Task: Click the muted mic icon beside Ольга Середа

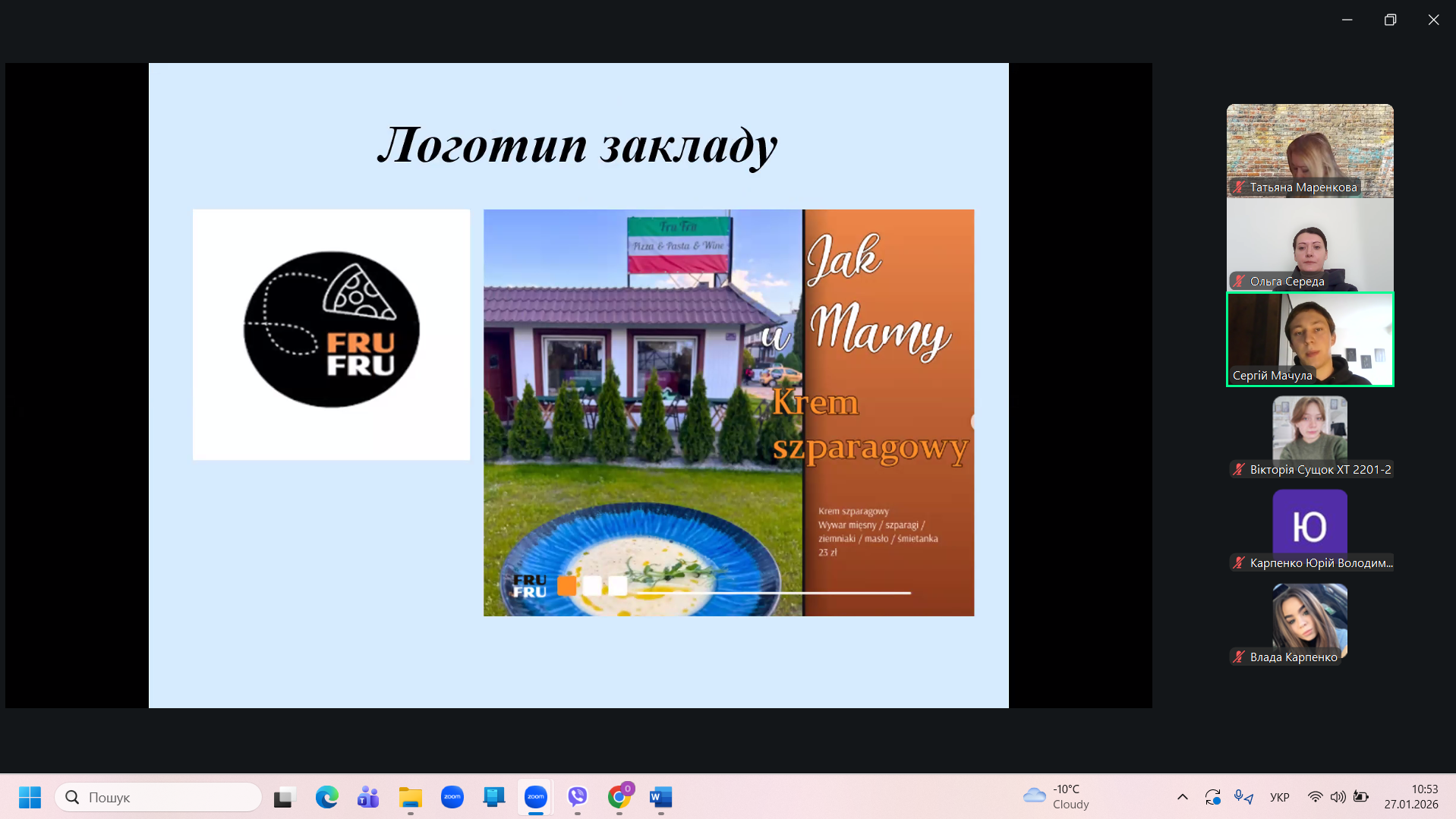Action: point(1239,282)
